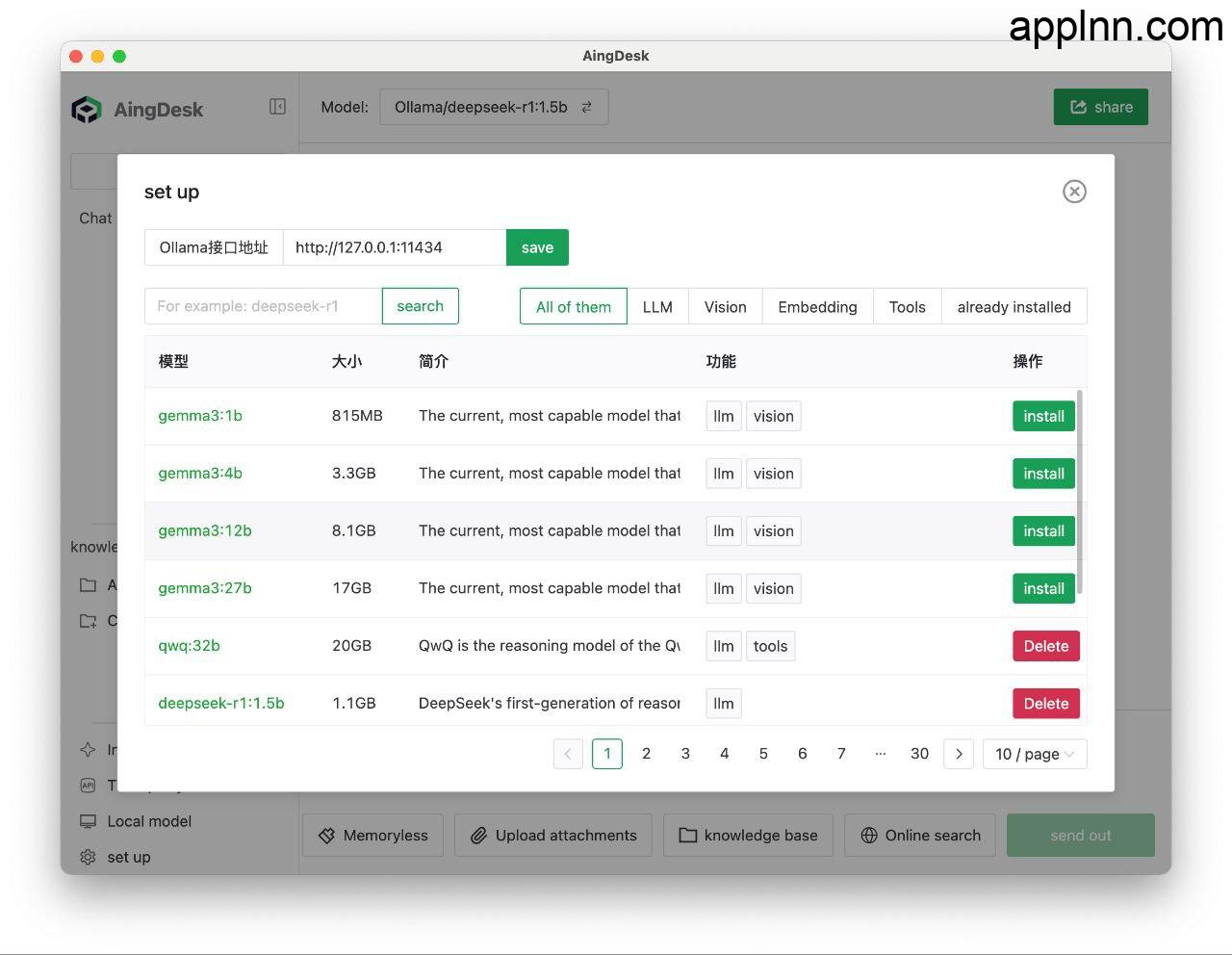1232x955 pixels.
Task: Install the gemma3:4b model
Action: tap(1043, 474)
